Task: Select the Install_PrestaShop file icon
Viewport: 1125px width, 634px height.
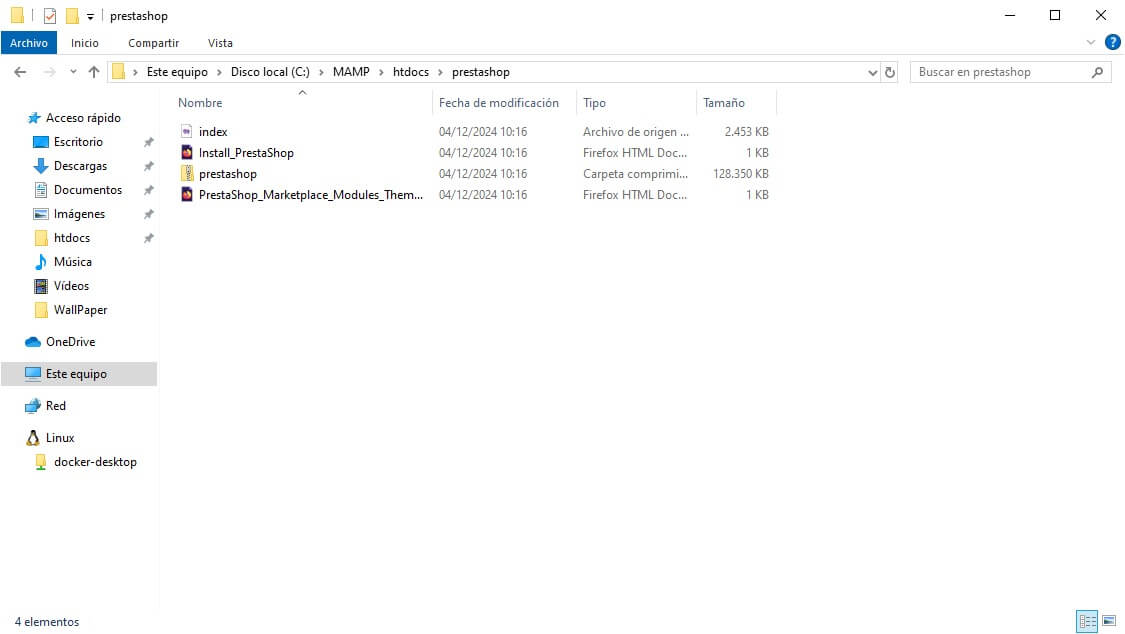Action: click(187, 152)
